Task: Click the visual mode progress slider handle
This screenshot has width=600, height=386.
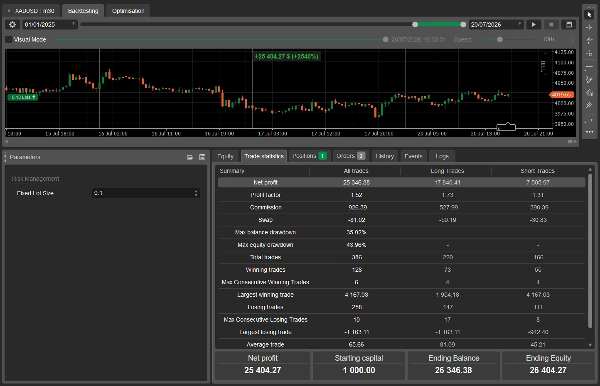Action: [x=385, y=39]
